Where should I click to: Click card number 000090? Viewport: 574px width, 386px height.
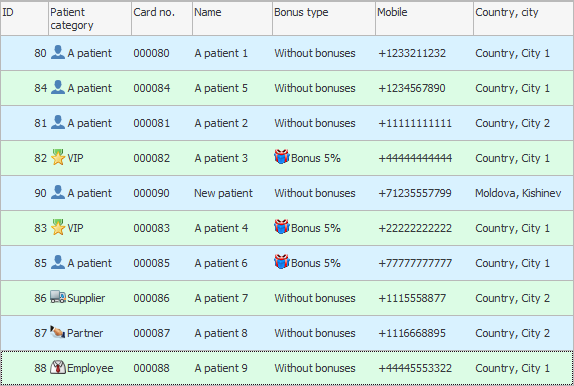(x=151, y=193)
